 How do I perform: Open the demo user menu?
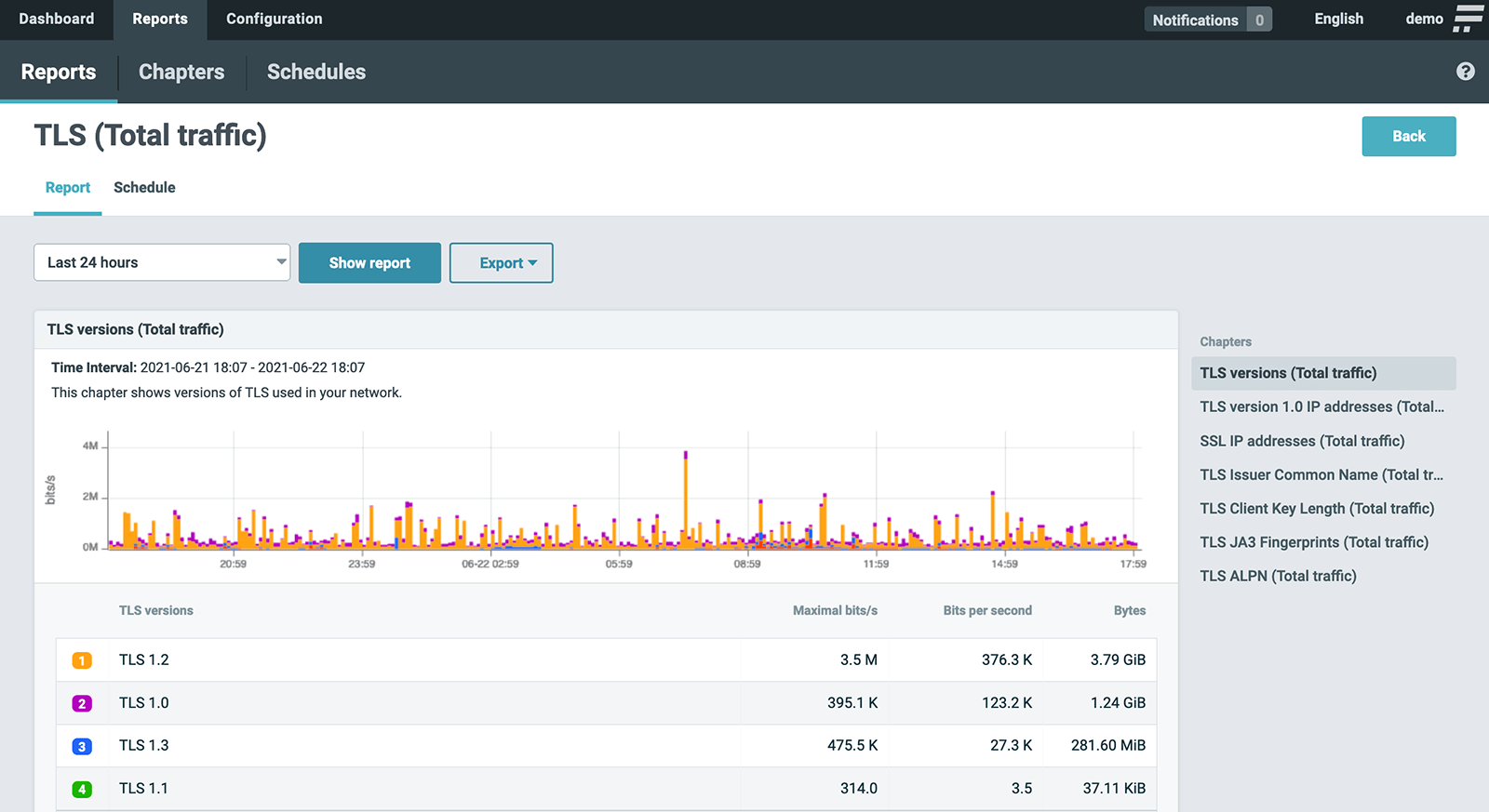(1424, 19)
